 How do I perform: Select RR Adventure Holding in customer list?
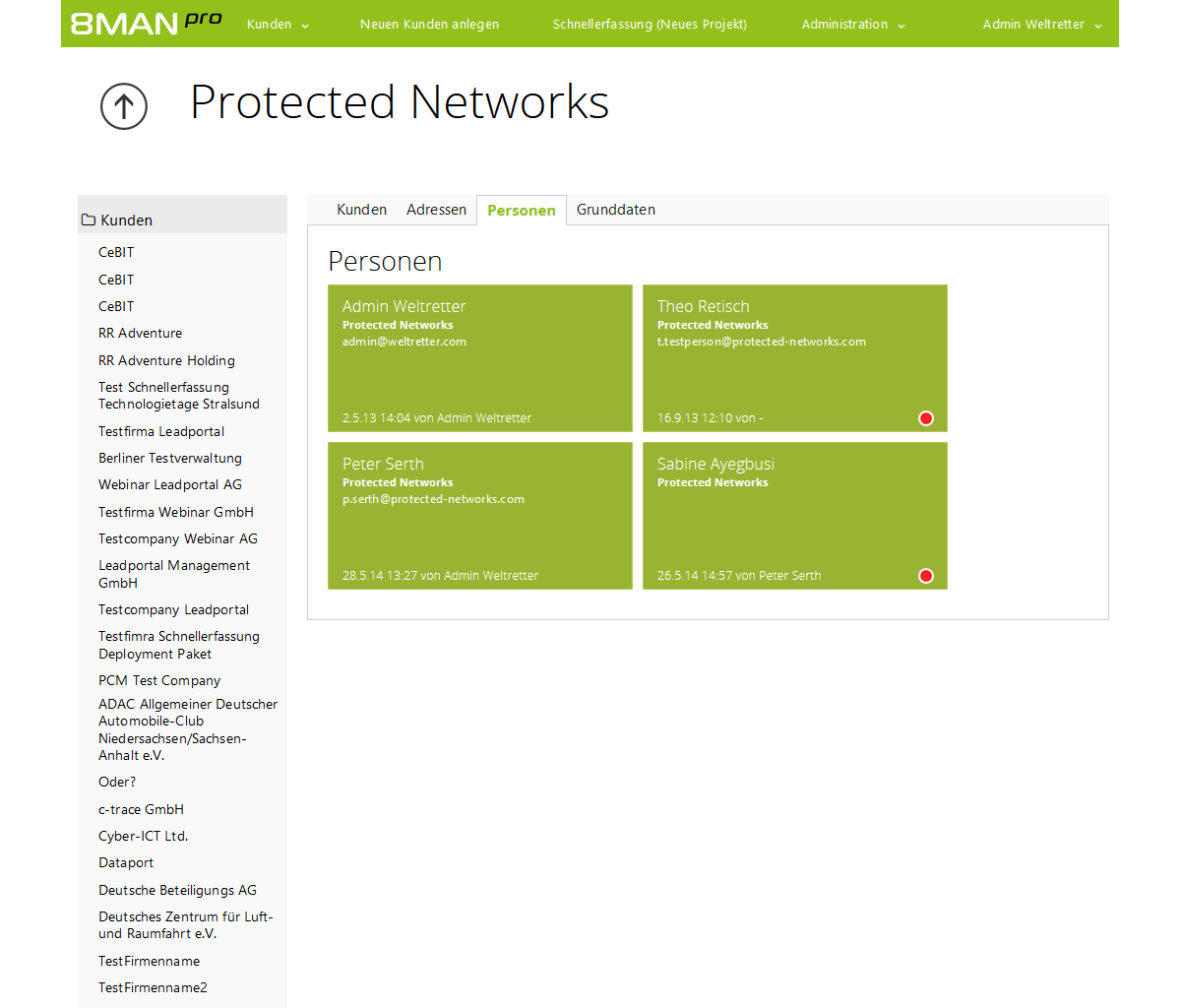pyautogui.click(x=166, y=360)
